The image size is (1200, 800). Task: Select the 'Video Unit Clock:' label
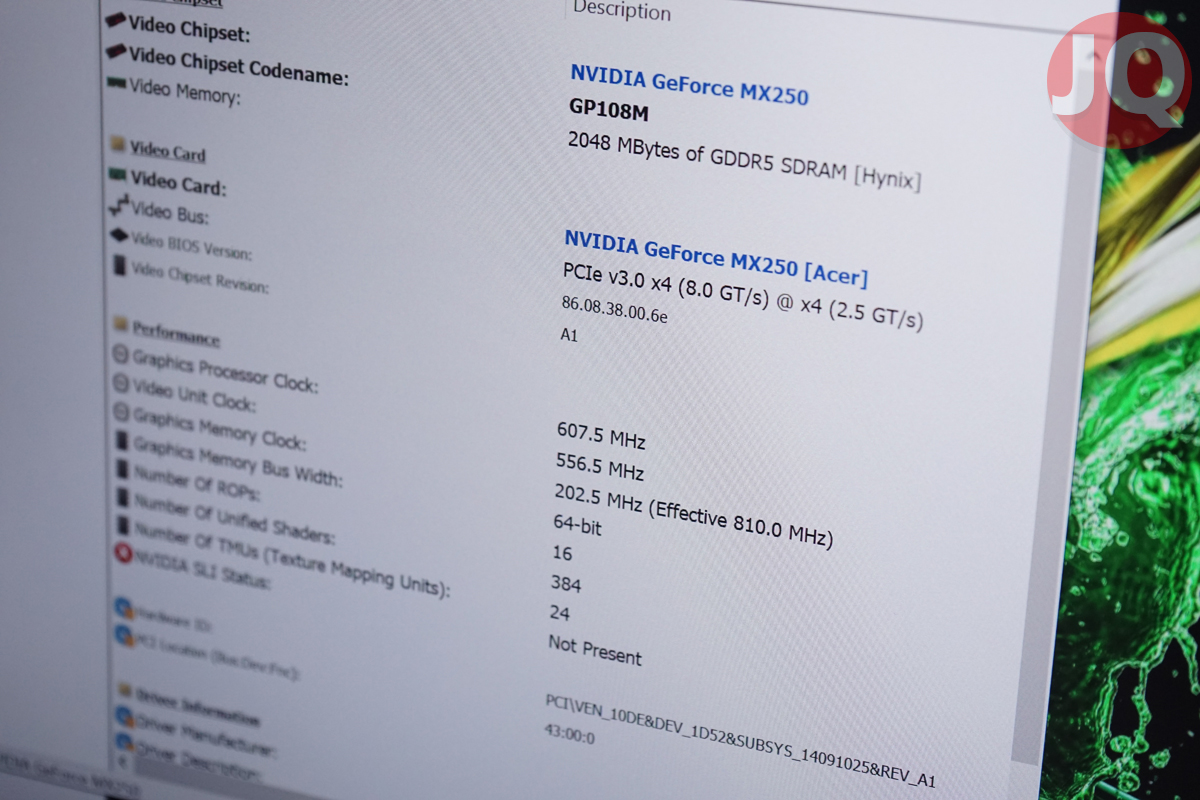pyautogui.click(x=196, y=395)
